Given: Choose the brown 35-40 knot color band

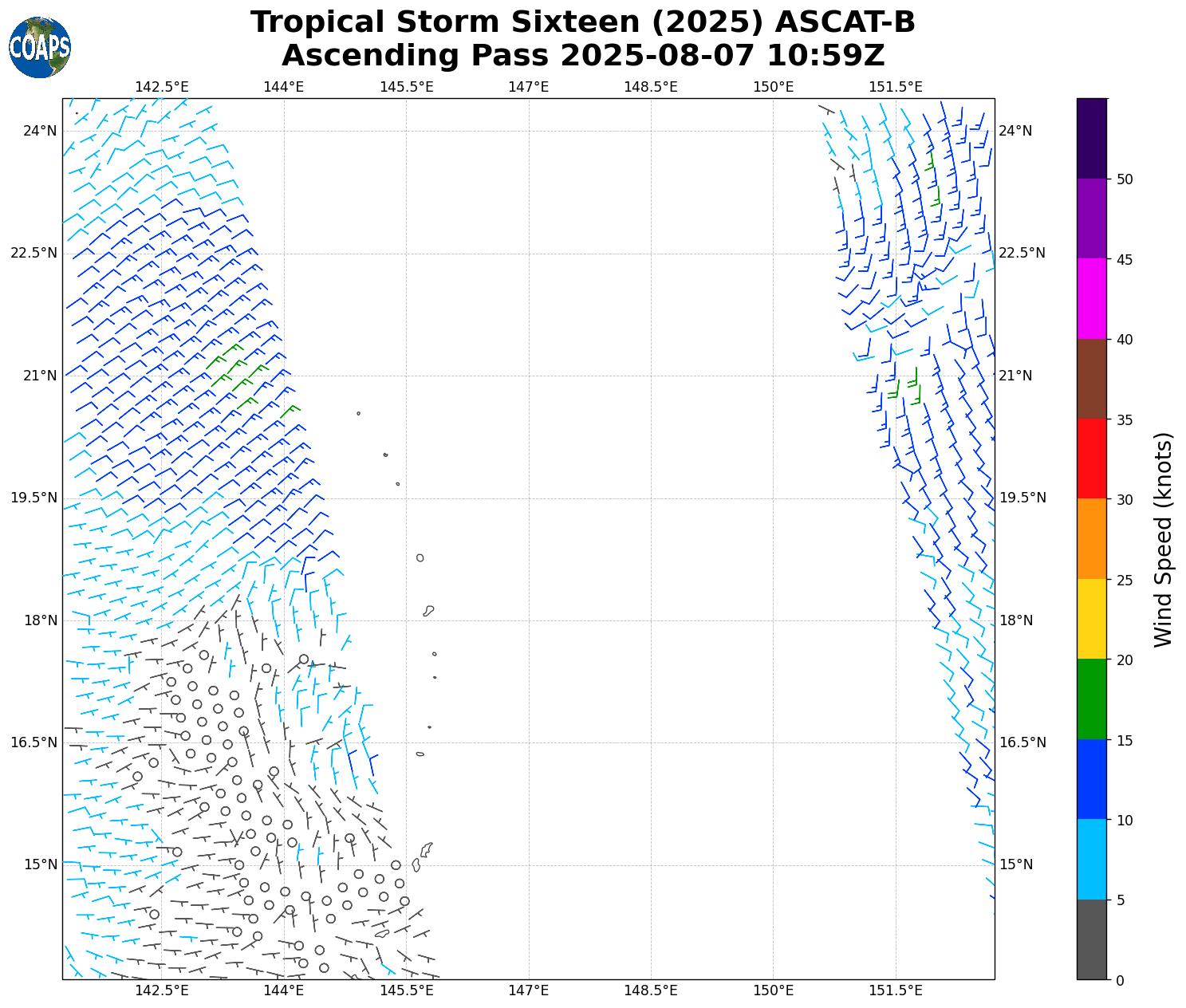Looking at the screenshot, I should coord(1091,379).
